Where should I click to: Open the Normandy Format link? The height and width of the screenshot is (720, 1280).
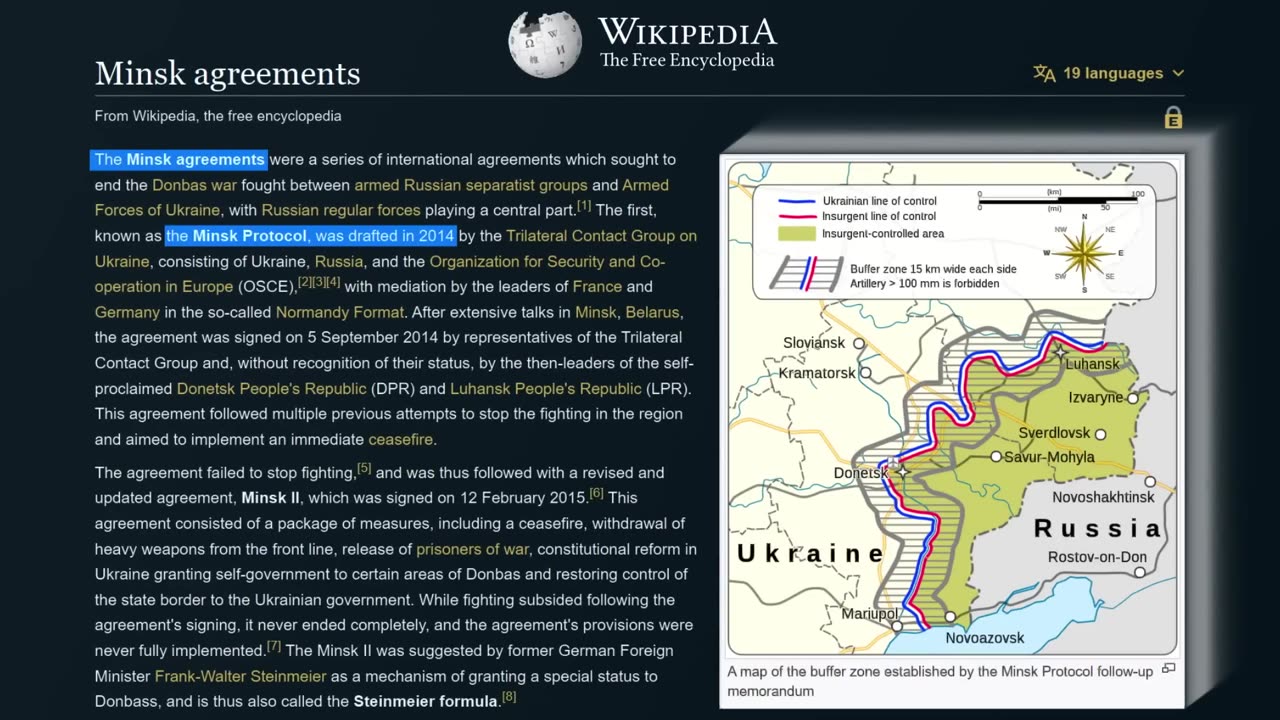point(340,312)
